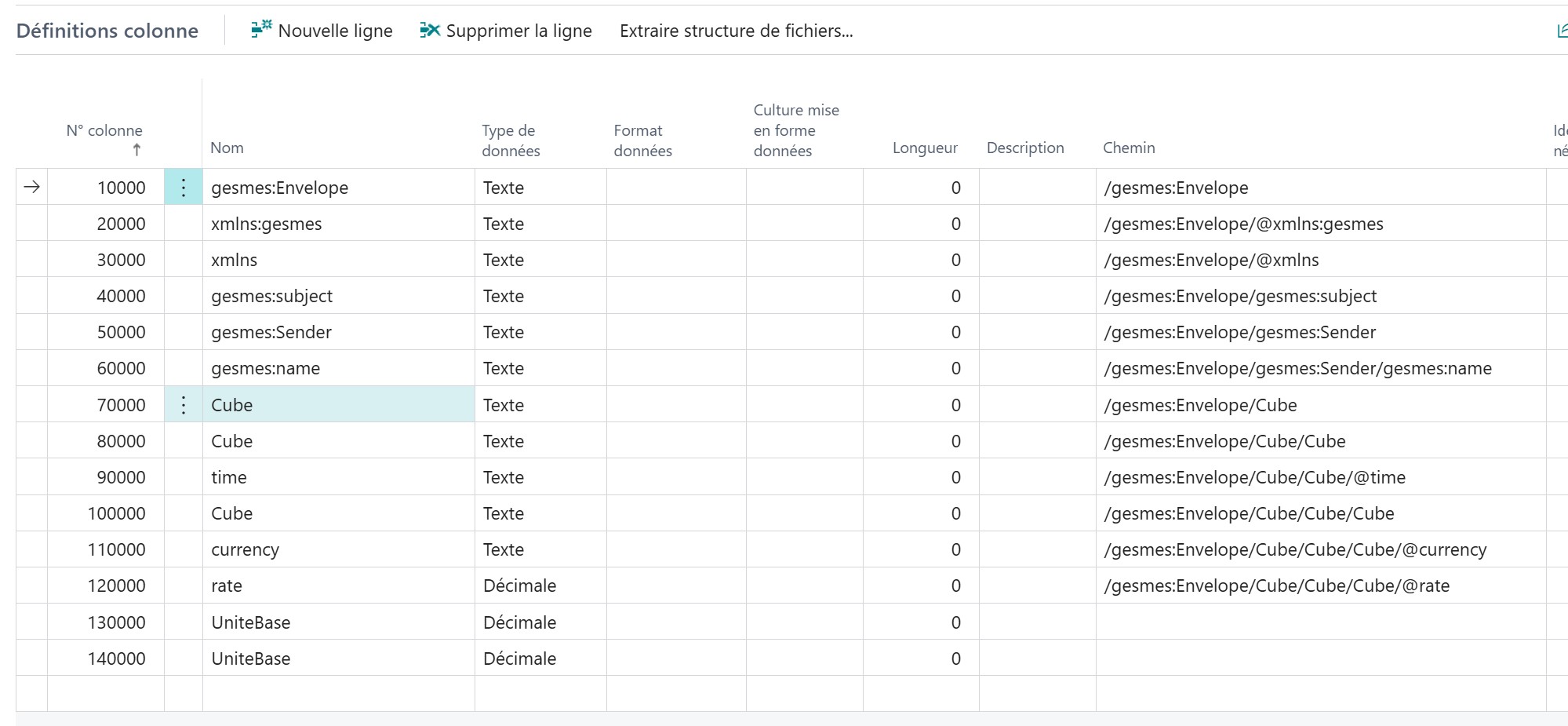Image resolution: width=1568 pixels, height=726 pixels.
Task: Click the Longueur column header
Action: (x=924, y=148)
